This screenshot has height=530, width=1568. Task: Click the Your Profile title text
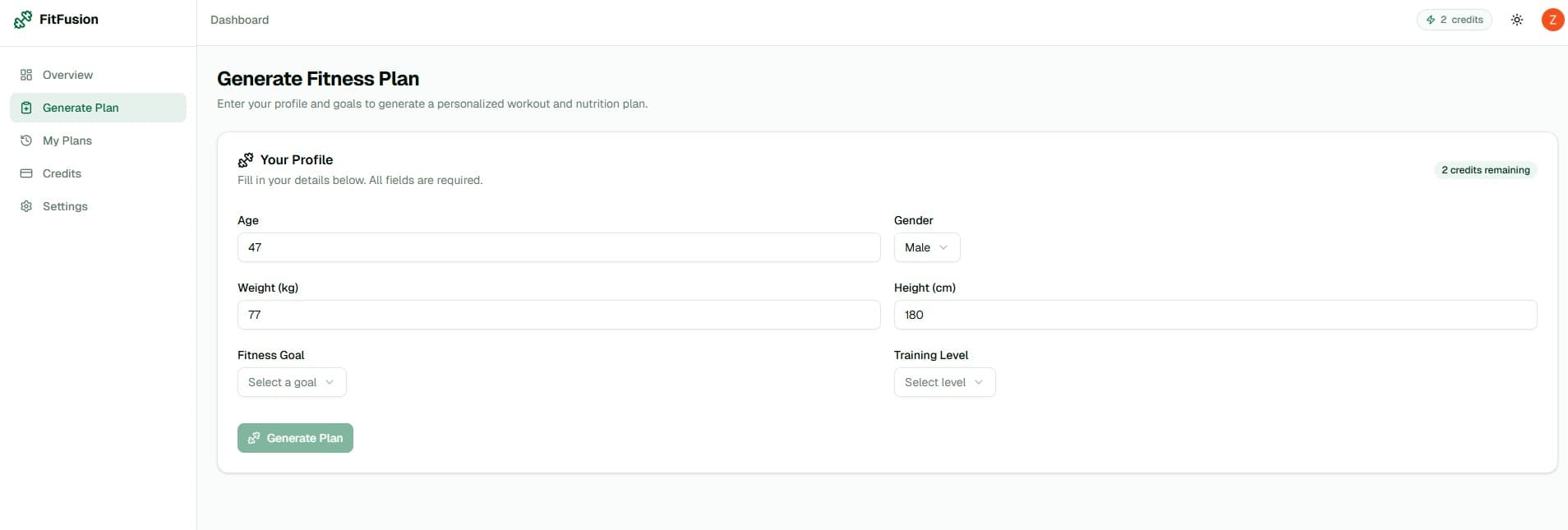click(297, 159)
